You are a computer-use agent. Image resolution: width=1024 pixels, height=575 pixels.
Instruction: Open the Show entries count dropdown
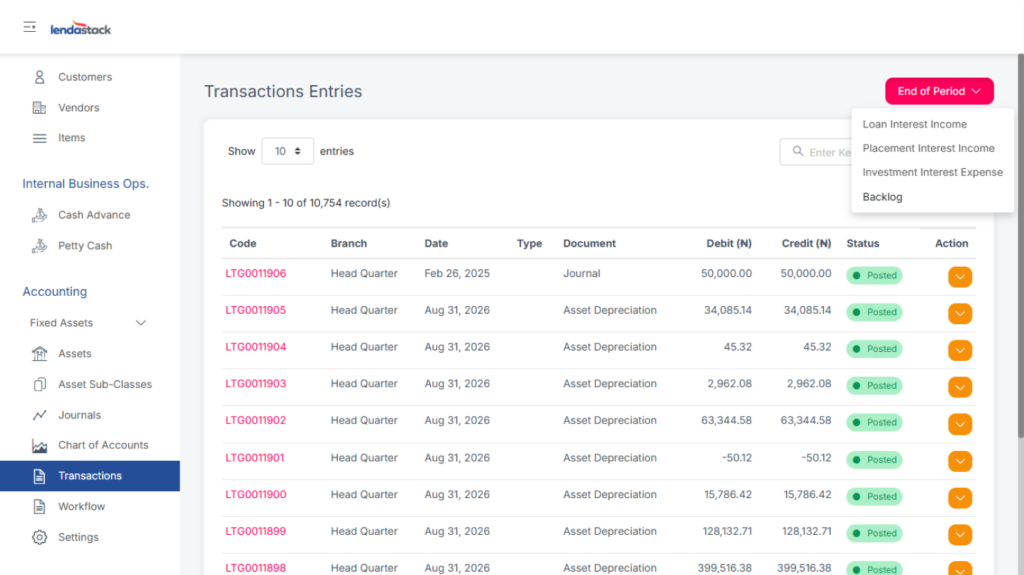coord(287,152)
